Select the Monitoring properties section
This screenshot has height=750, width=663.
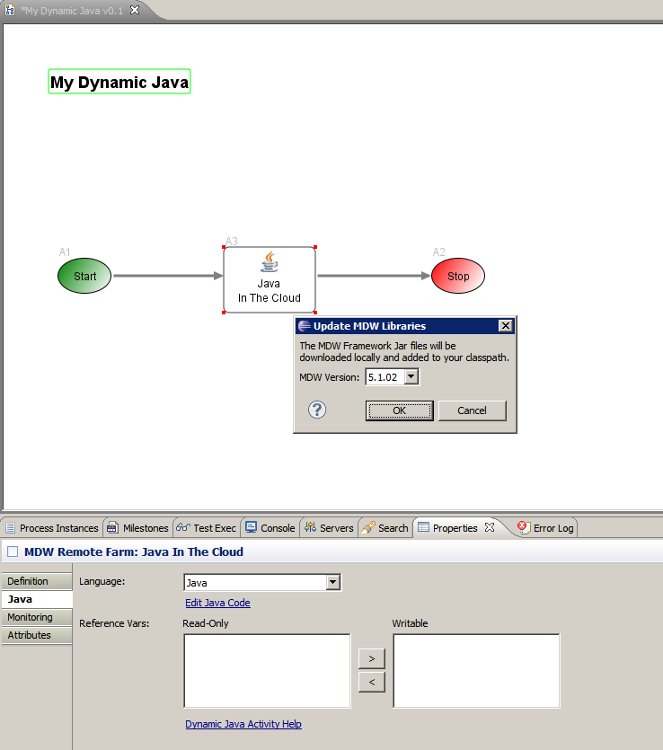click(37, 617)
